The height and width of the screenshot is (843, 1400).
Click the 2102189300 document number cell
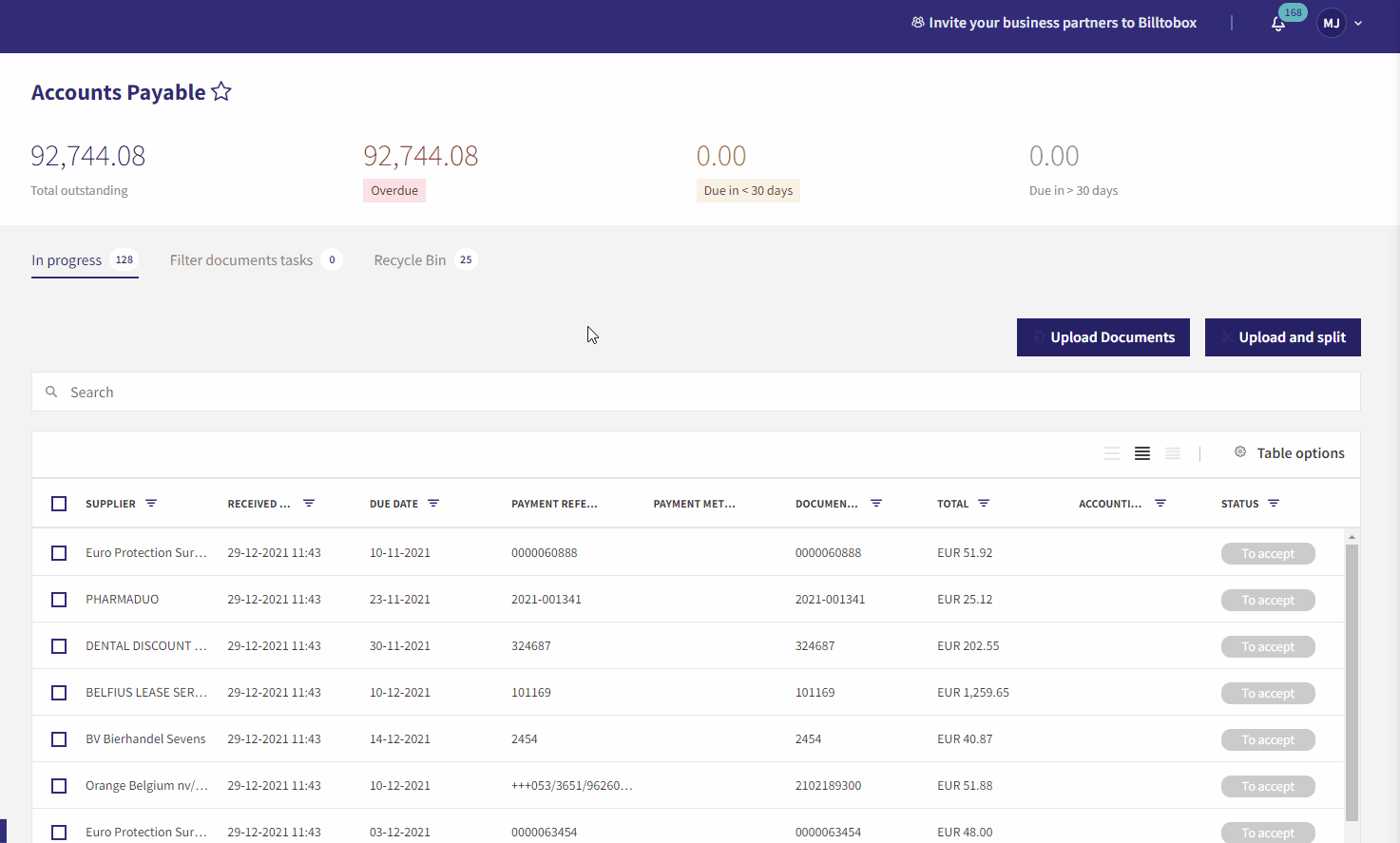[828, 786]
